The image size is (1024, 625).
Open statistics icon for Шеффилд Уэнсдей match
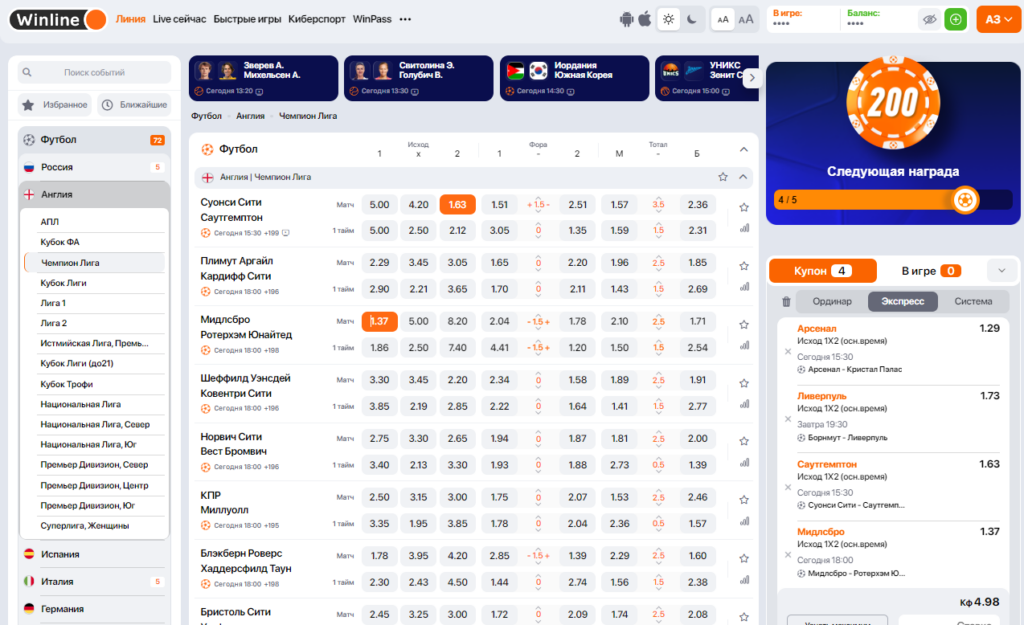pos(744,404)
